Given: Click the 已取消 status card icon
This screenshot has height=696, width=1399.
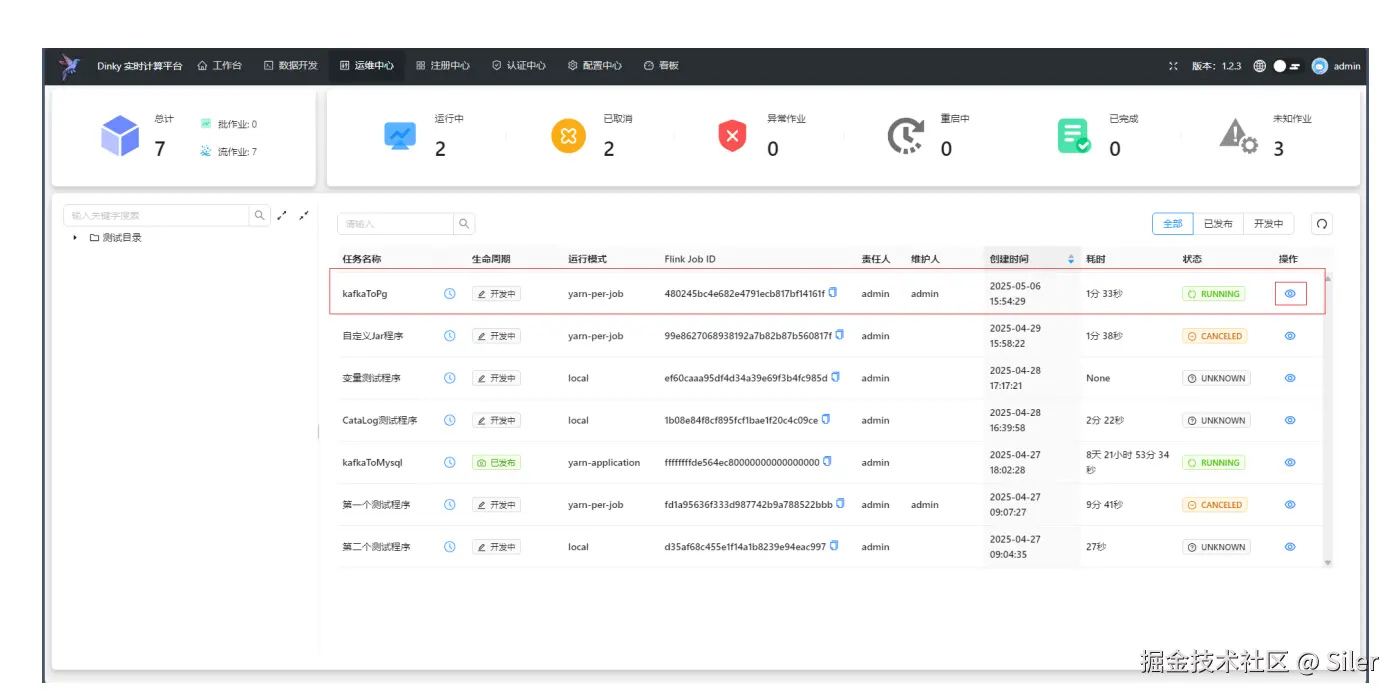Looking at the screenshot, I should (x=568, y=136).
